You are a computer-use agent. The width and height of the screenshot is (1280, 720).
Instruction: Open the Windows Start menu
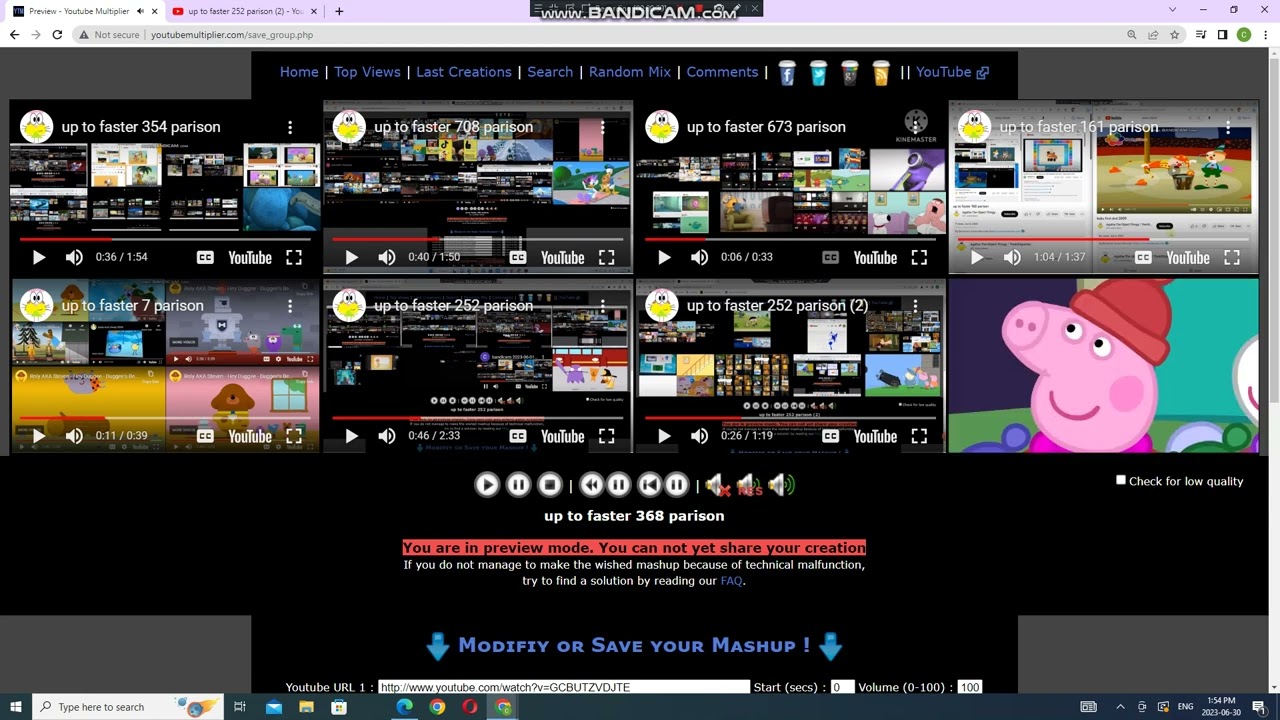[x=15, y=707]
